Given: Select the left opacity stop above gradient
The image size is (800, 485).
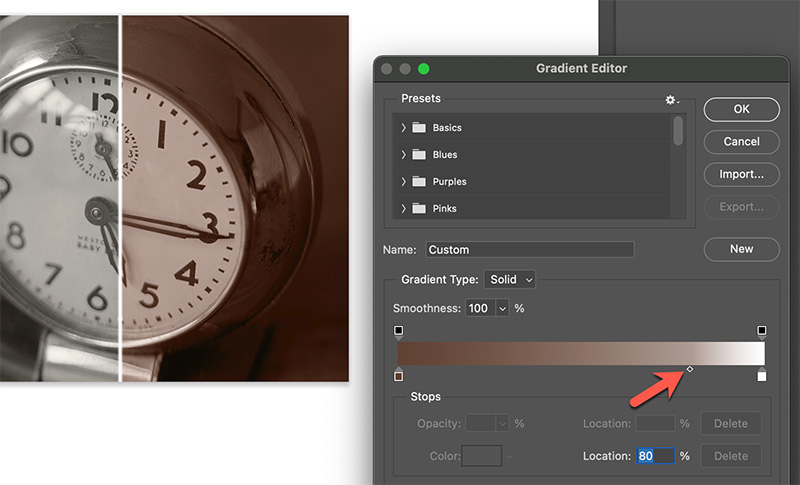Looking at the screenshot, I should coord(399,331).
